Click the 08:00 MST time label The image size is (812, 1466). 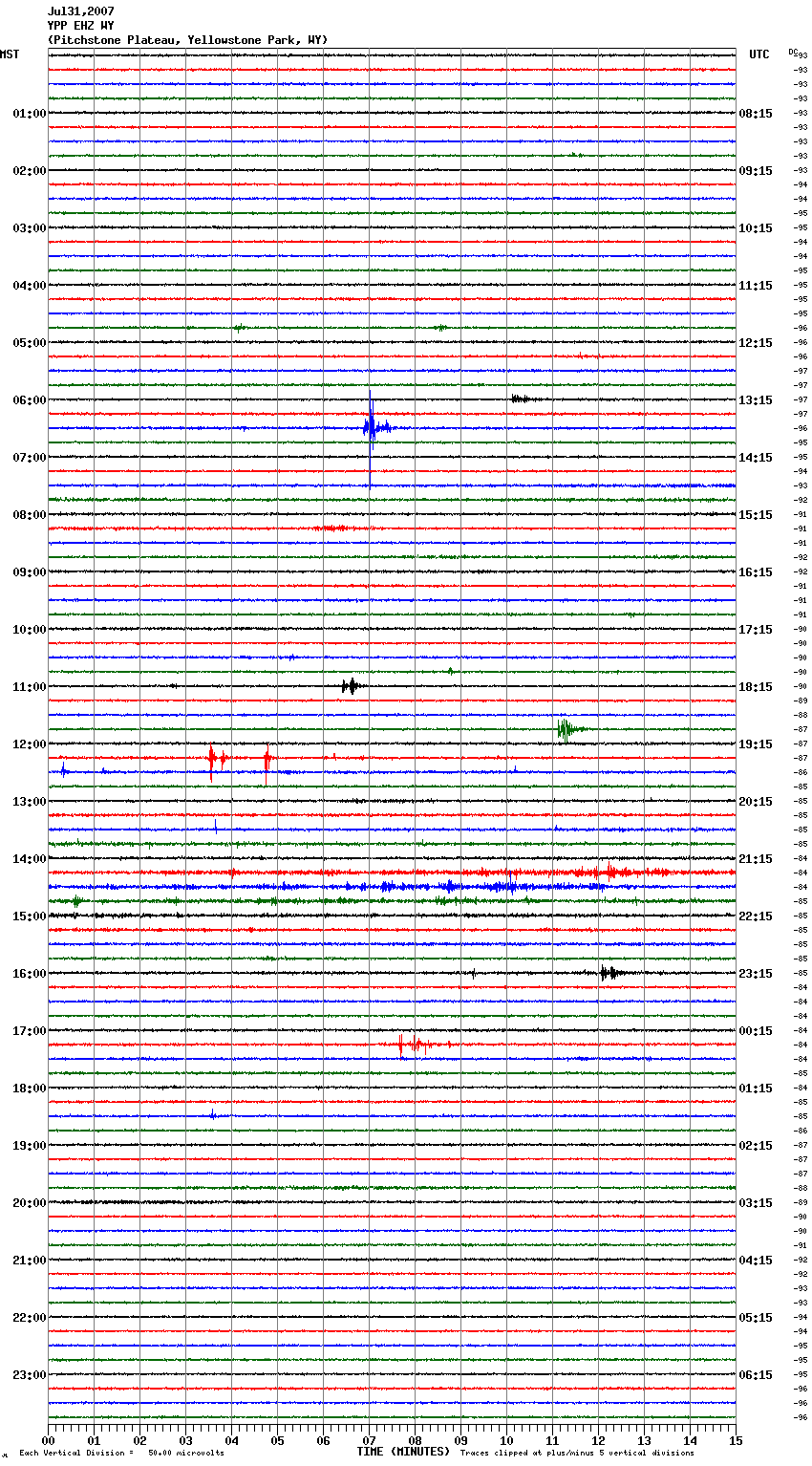click(x=30, y=515)
